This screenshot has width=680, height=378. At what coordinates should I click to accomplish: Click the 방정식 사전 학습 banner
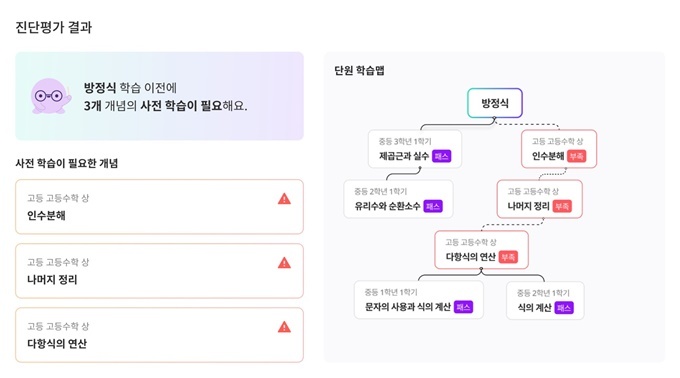(159, 96)
